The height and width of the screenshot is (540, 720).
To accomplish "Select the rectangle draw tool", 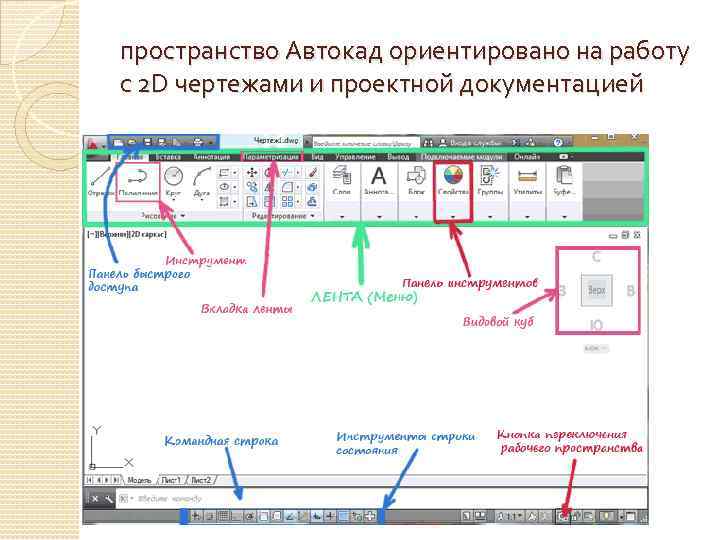I will [x=224, y=173].
